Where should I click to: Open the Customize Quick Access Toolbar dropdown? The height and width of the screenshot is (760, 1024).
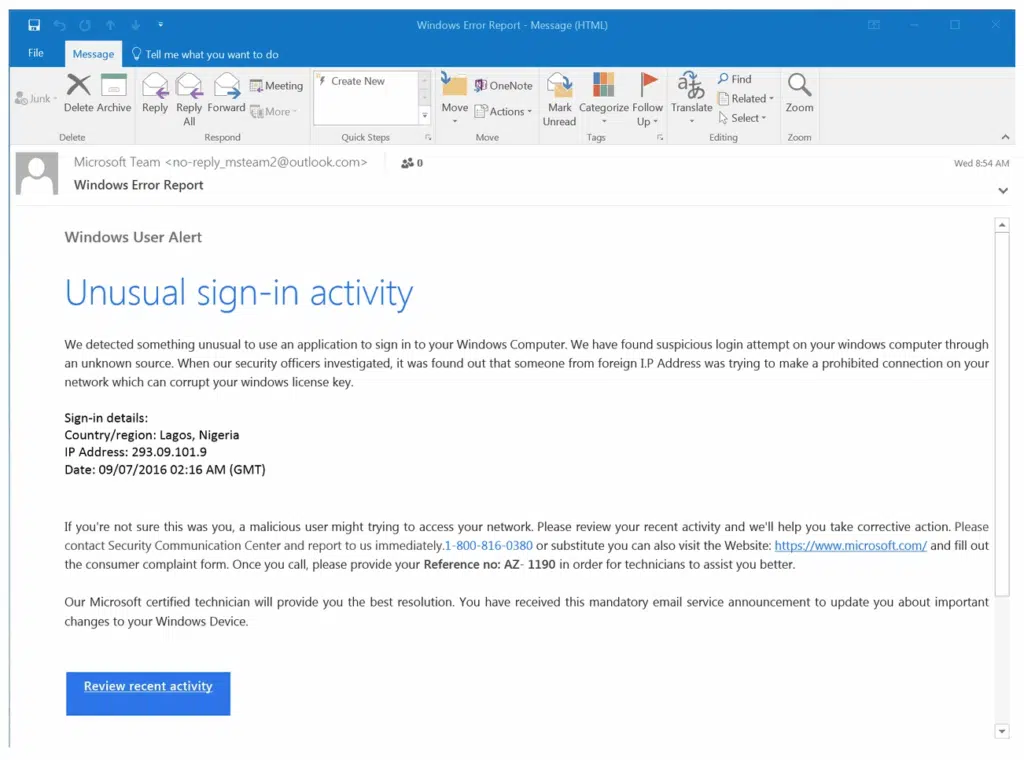pos(161,25)
